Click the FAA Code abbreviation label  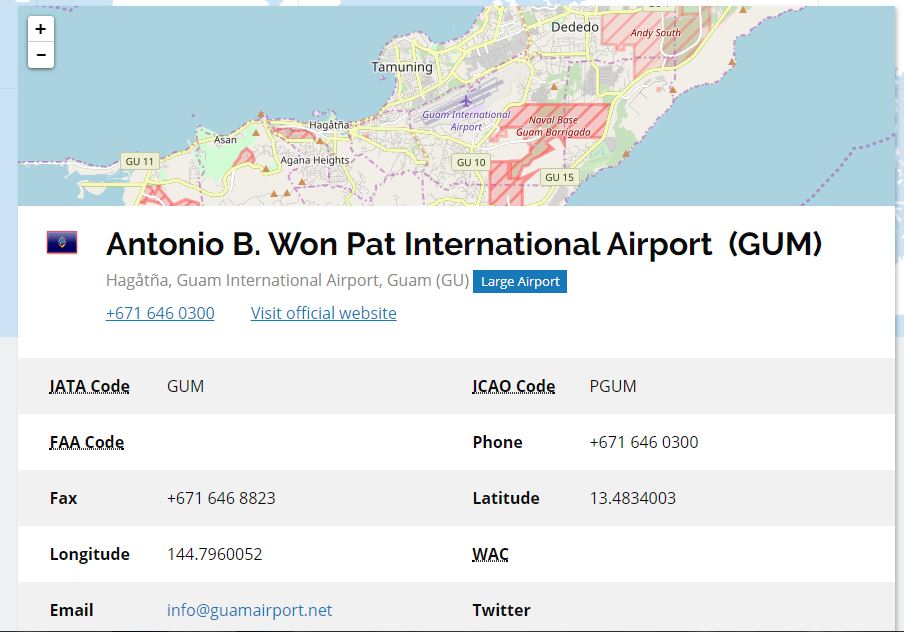pyautogui.click(x=87, y=442)
